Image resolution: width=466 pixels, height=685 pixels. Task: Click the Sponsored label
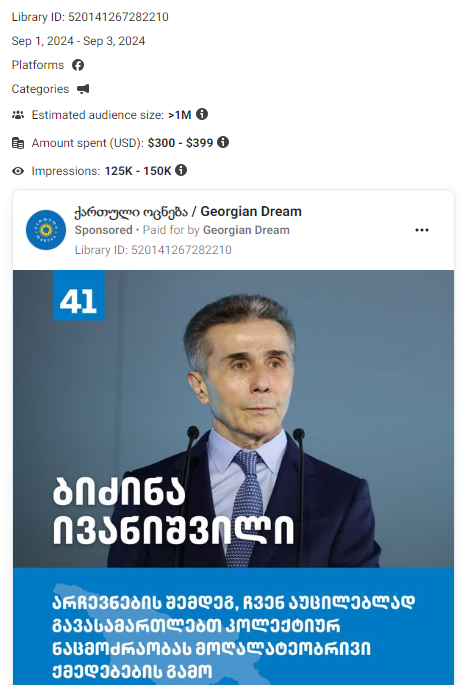(x=104, y=230)
